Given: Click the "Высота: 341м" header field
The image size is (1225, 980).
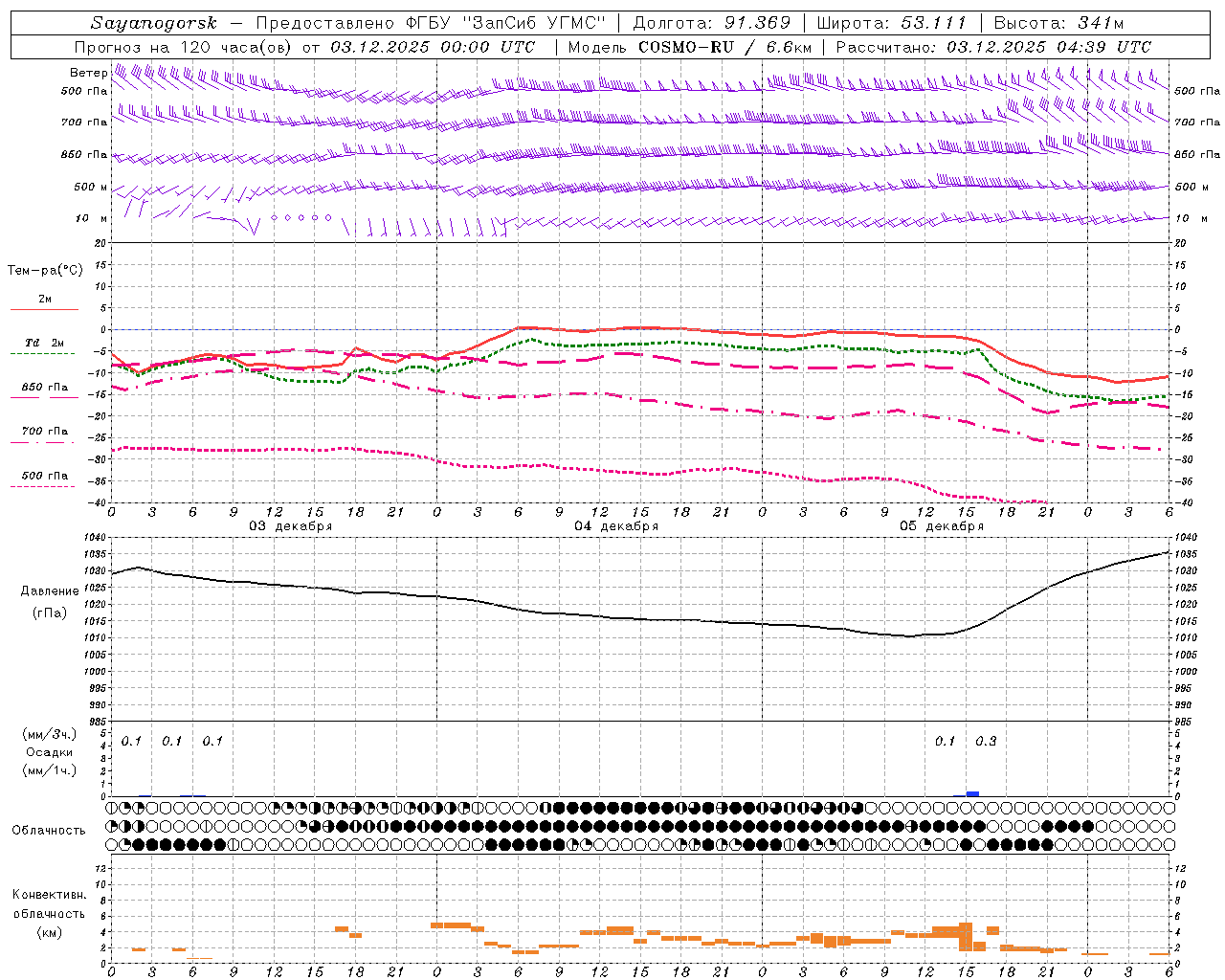Looking at the screenshot, I should pyautogui.click(x=1058, y=23).
